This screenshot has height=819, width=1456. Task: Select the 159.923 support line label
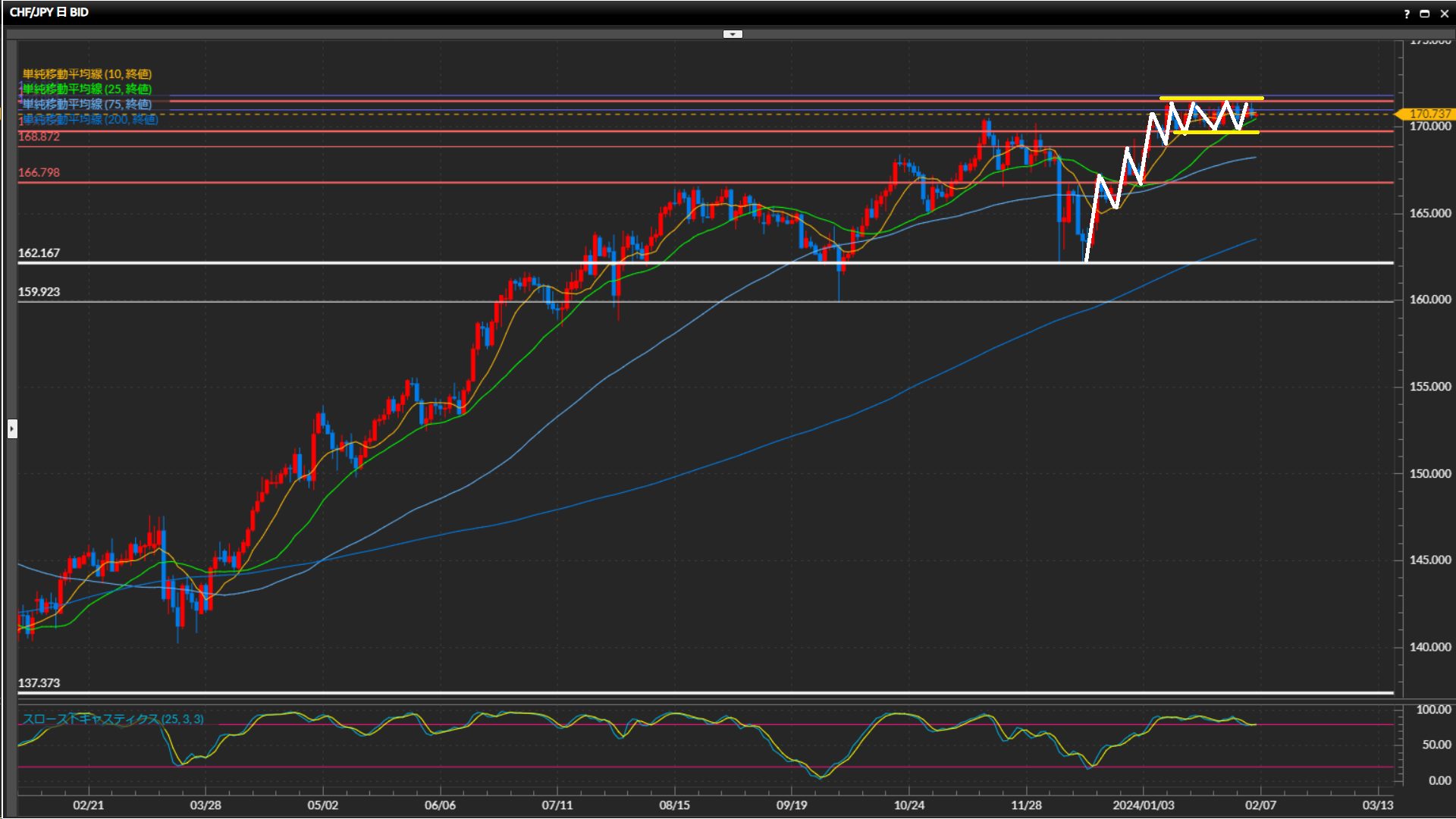click(x=39, y=292)
